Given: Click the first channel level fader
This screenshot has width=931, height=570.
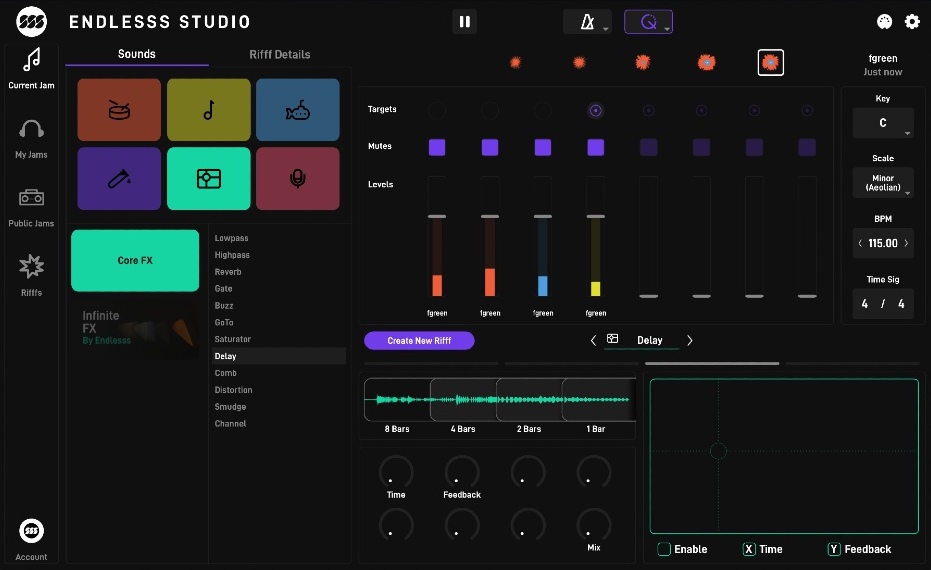Looking at the screenshot, I should (437, 217).
